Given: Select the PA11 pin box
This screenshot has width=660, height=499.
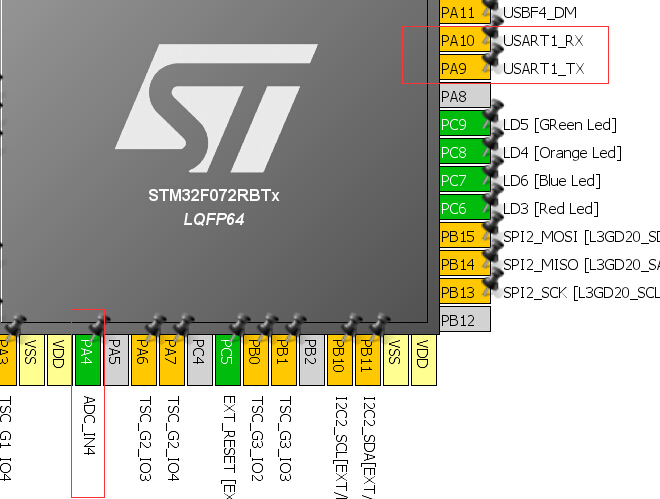Looking at the screenshot, I should [465, 12].
